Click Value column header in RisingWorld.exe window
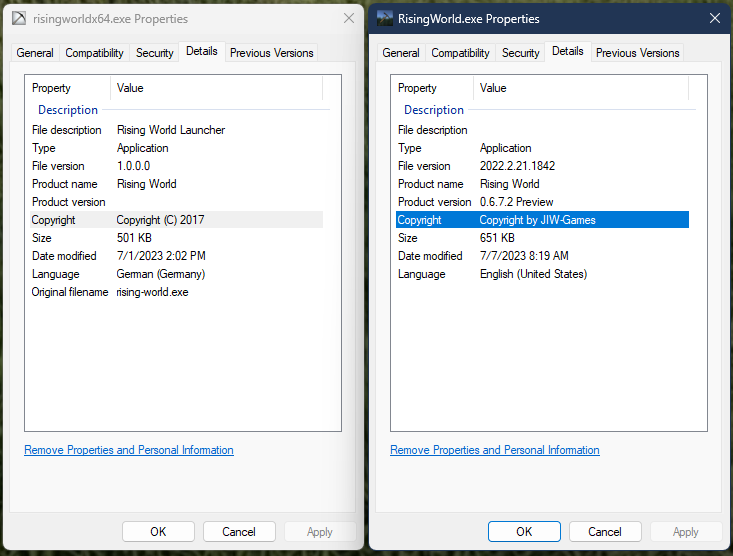The height and width of the screenshot is (556, 733). [493, 88]
